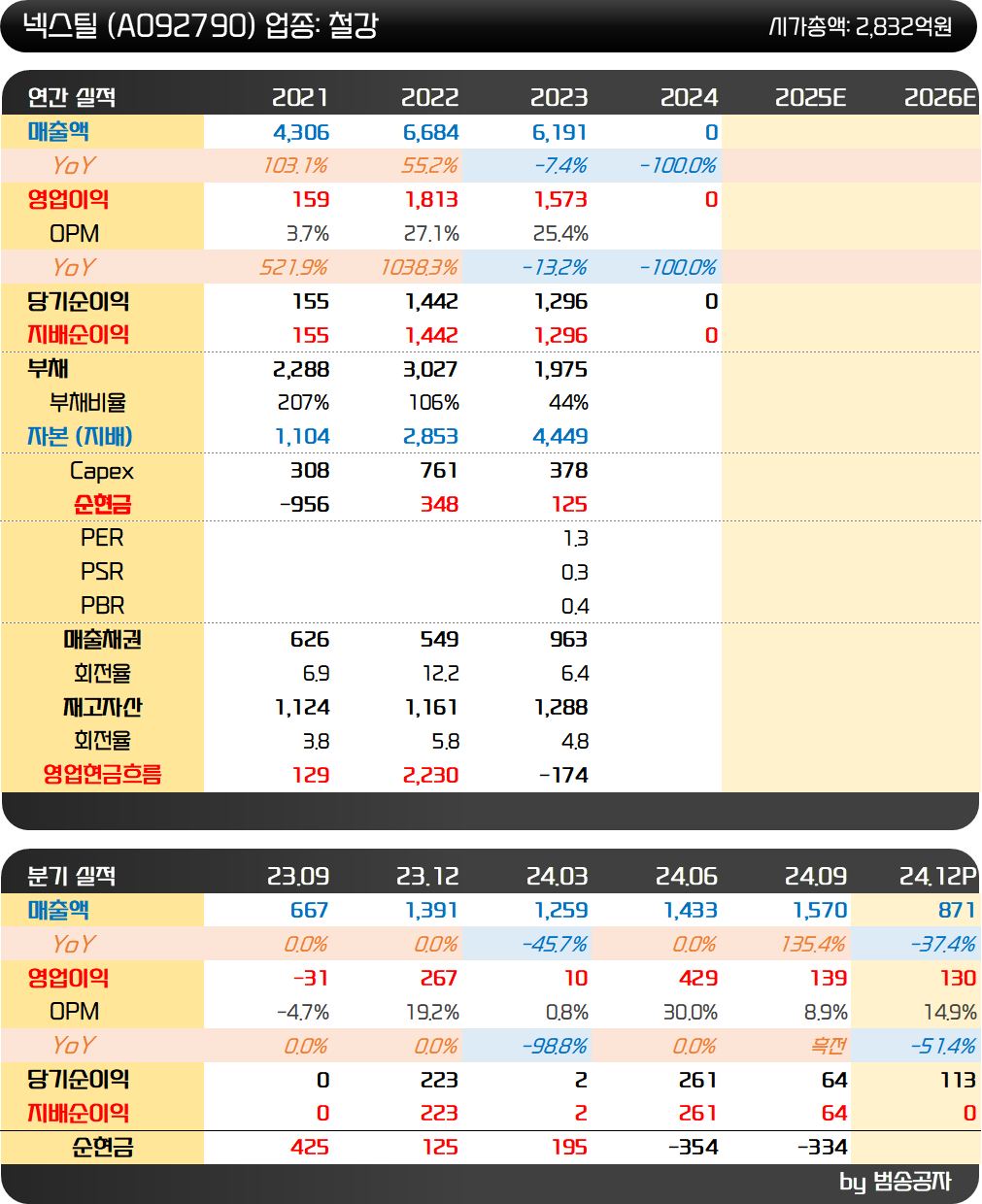The image size is (982, 1204).
Task: Click annual 매출액 value 6,191
Action: click(x=559, y=132)
